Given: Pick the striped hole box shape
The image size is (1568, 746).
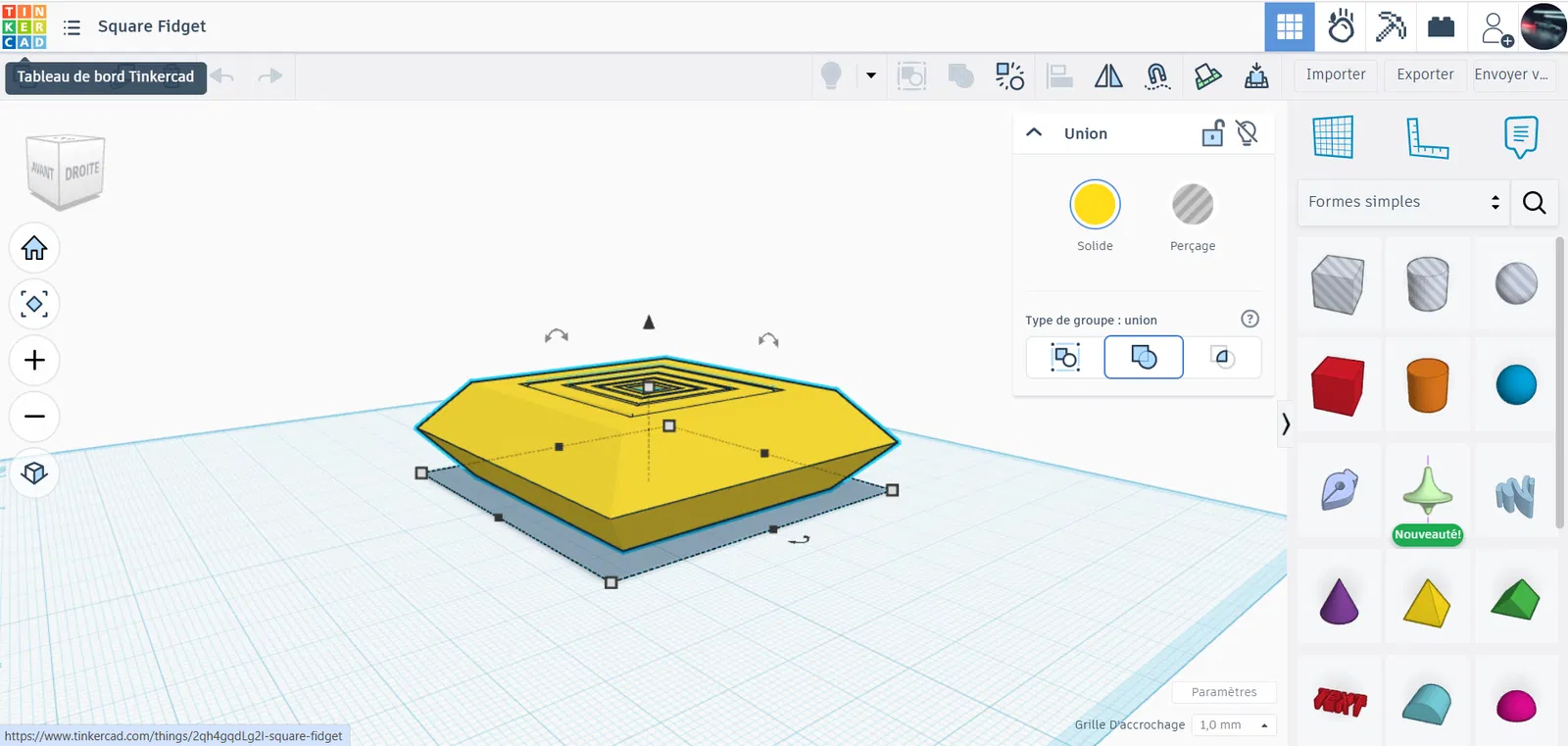Looking at the screenshot, I should coord(1338,284).
